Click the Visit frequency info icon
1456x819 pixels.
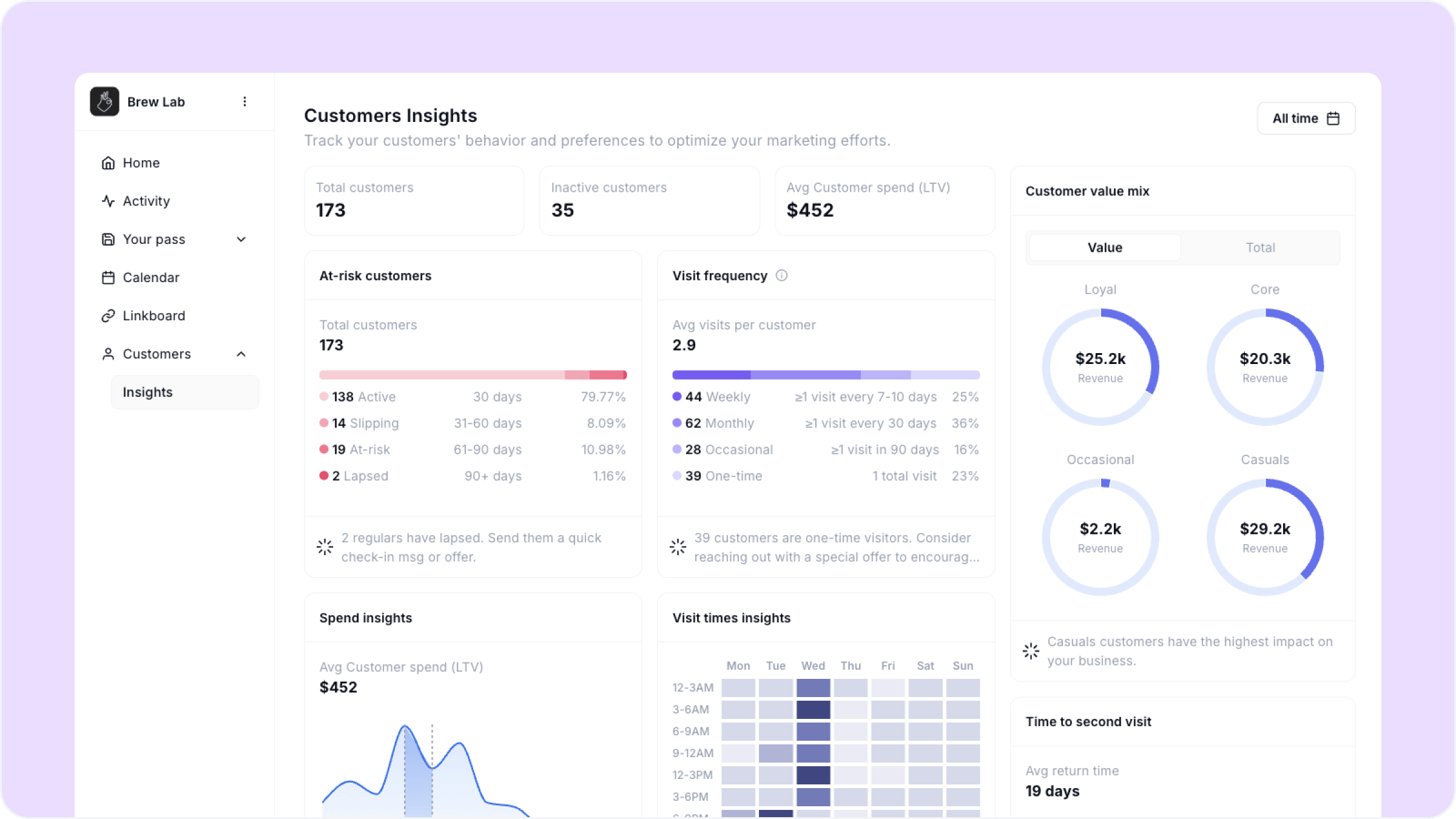(781, 275)
